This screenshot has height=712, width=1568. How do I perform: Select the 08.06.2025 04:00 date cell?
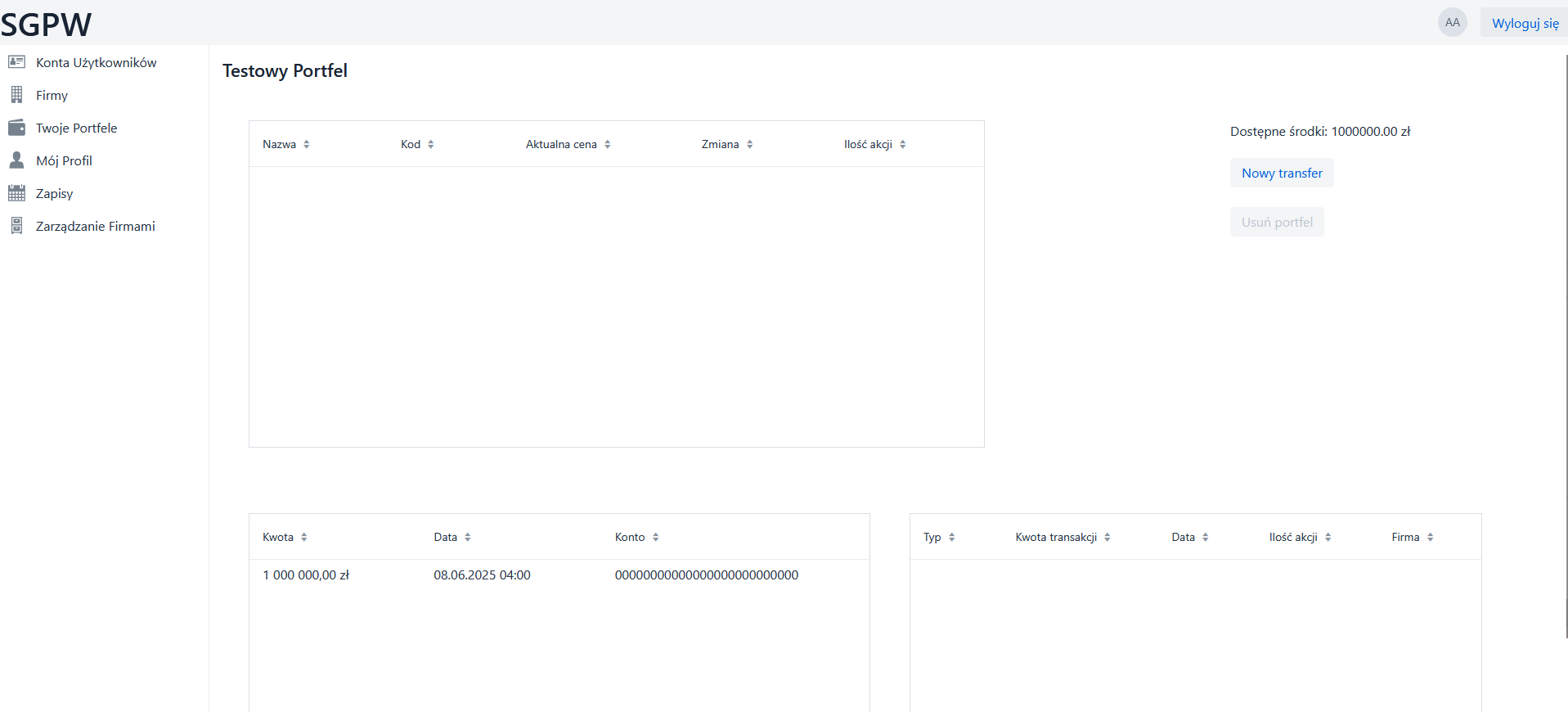pos(482,575)
